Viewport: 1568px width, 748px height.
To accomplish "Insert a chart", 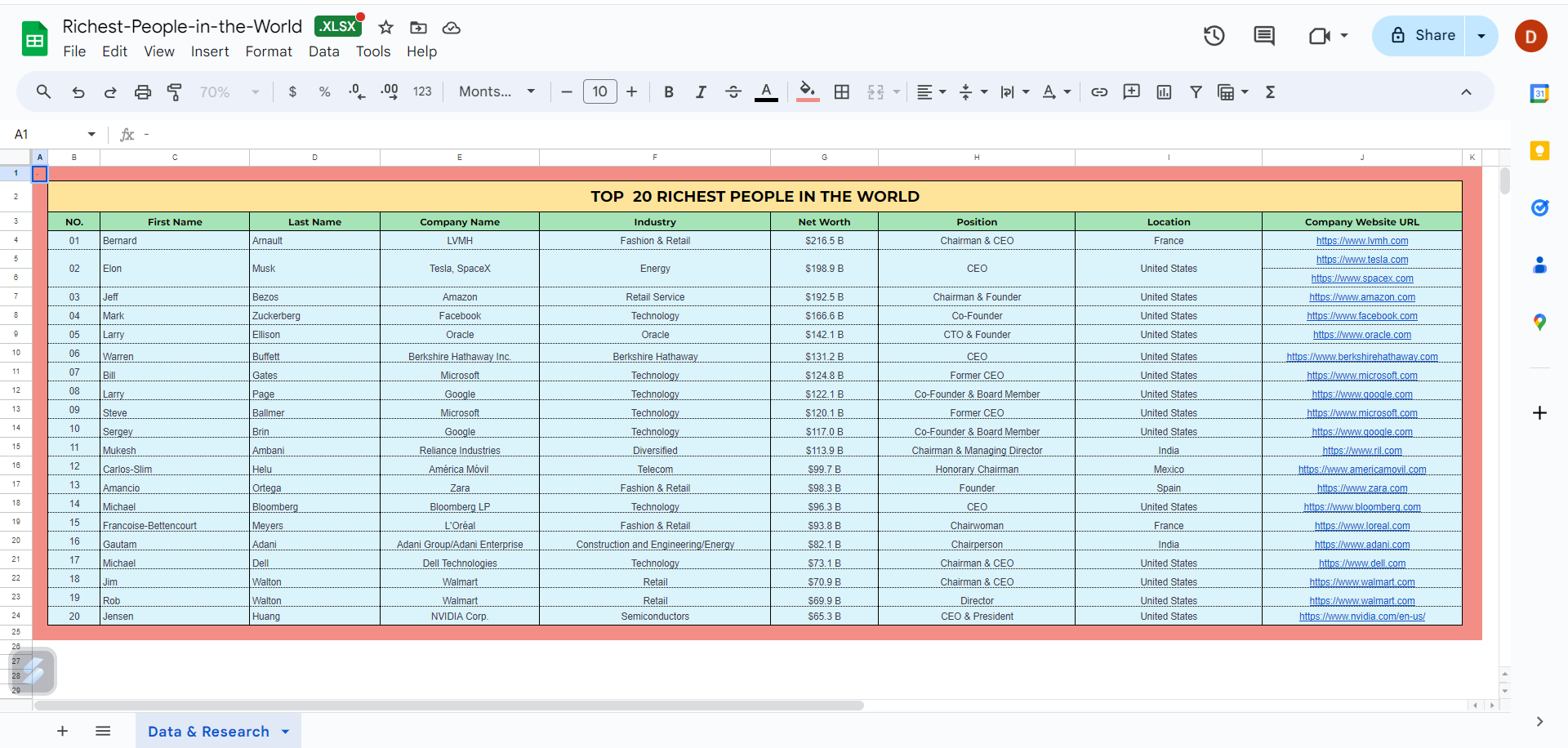I will tap(1164, 92).
